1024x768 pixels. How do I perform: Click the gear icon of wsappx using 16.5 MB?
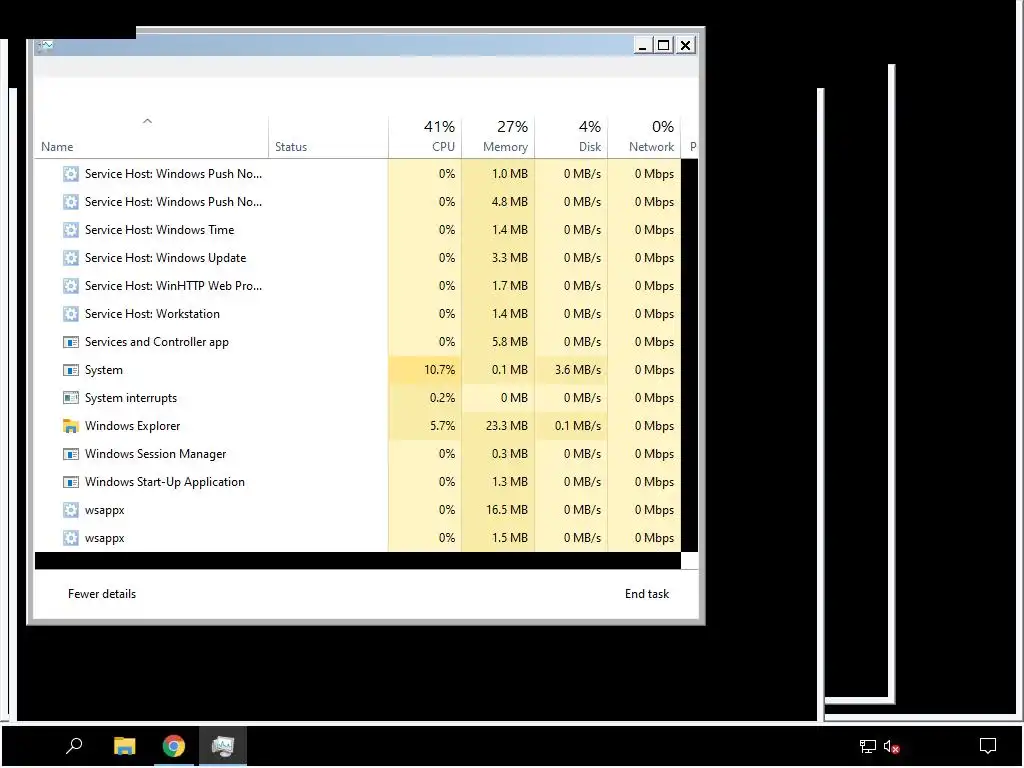[x=71, y=510]
